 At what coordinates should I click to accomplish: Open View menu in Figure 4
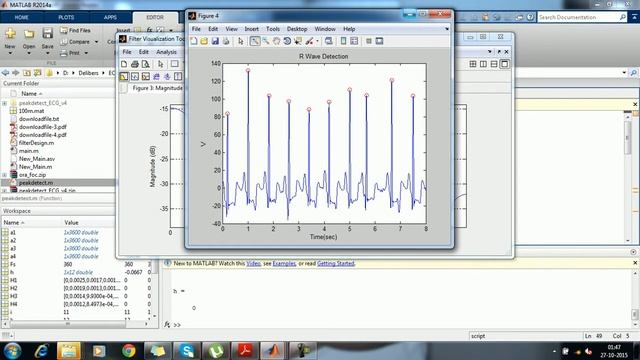pyautogui.click(x=231, y=29)
